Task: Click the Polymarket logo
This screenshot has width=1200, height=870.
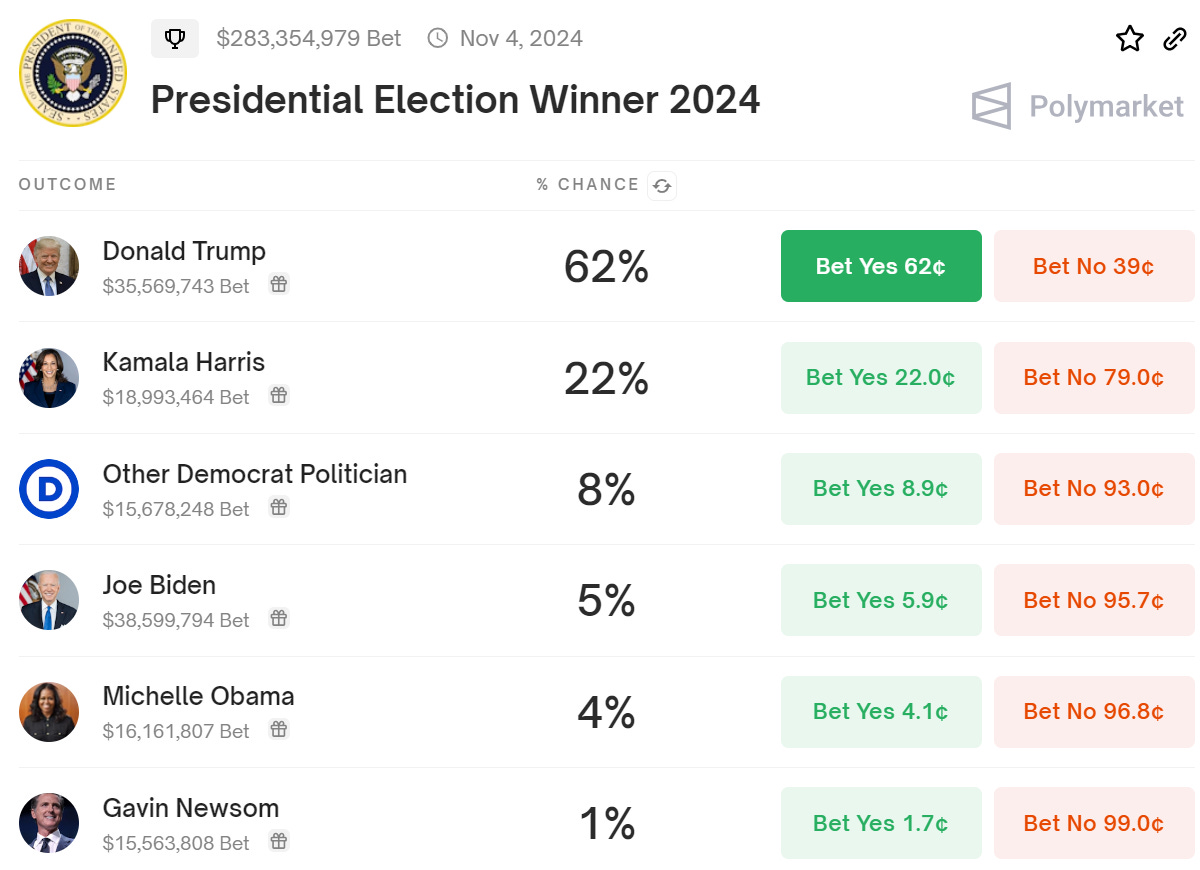Action: click(x=1077, y=106)
